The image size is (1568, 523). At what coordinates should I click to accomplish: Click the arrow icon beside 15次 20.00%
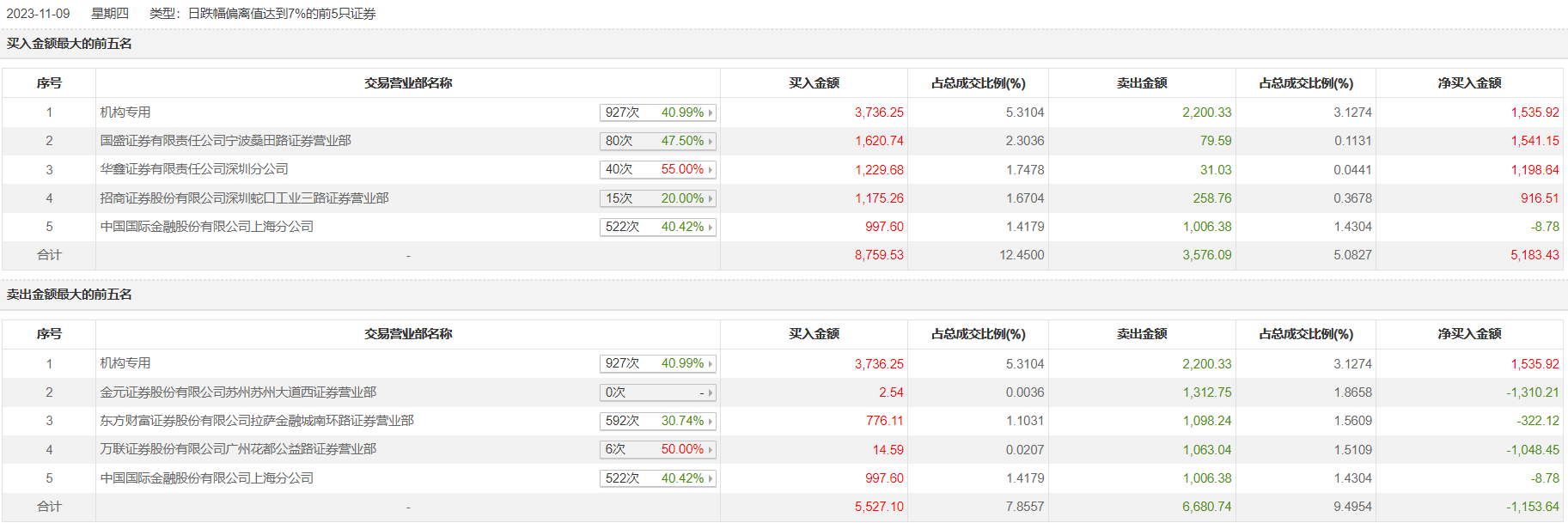[711, 198]
